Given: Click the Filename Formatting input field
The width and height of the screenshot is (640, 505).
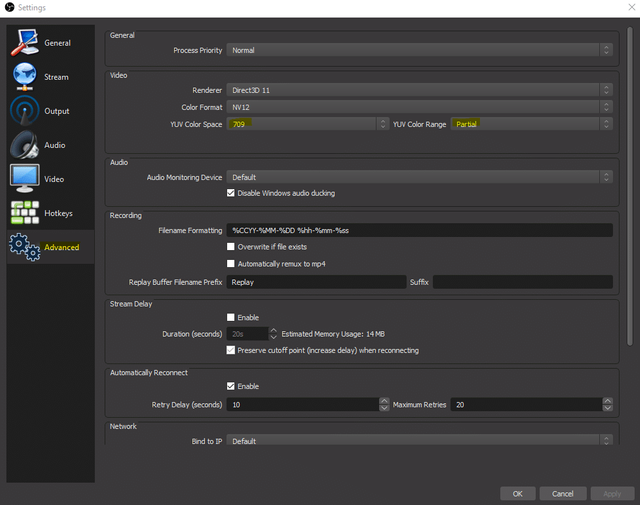Looking at the screenshot, I should (419, 230).
